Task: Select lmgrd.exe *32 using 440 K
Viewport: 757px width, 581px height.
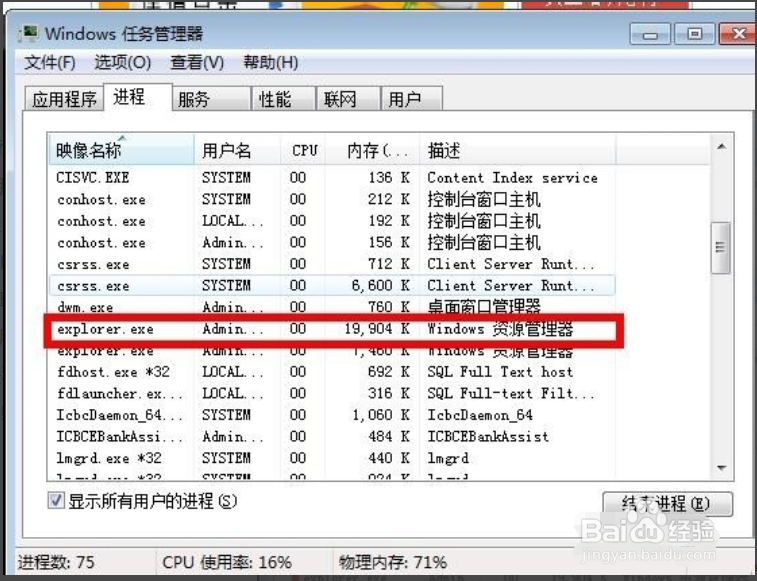Action: tap(332, 458)
